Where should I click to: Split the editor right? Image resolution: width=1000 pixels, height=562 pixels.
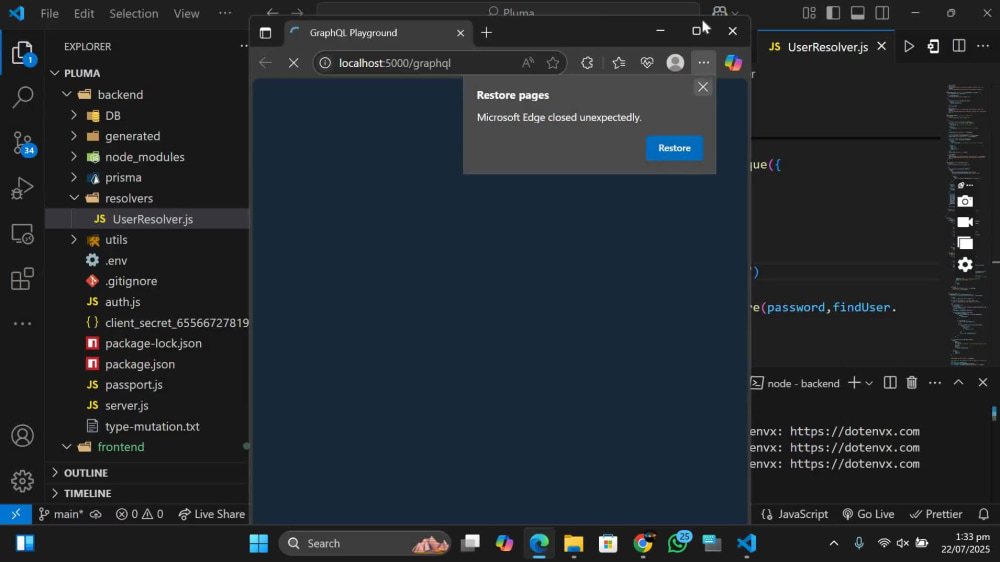pos(959,47)
